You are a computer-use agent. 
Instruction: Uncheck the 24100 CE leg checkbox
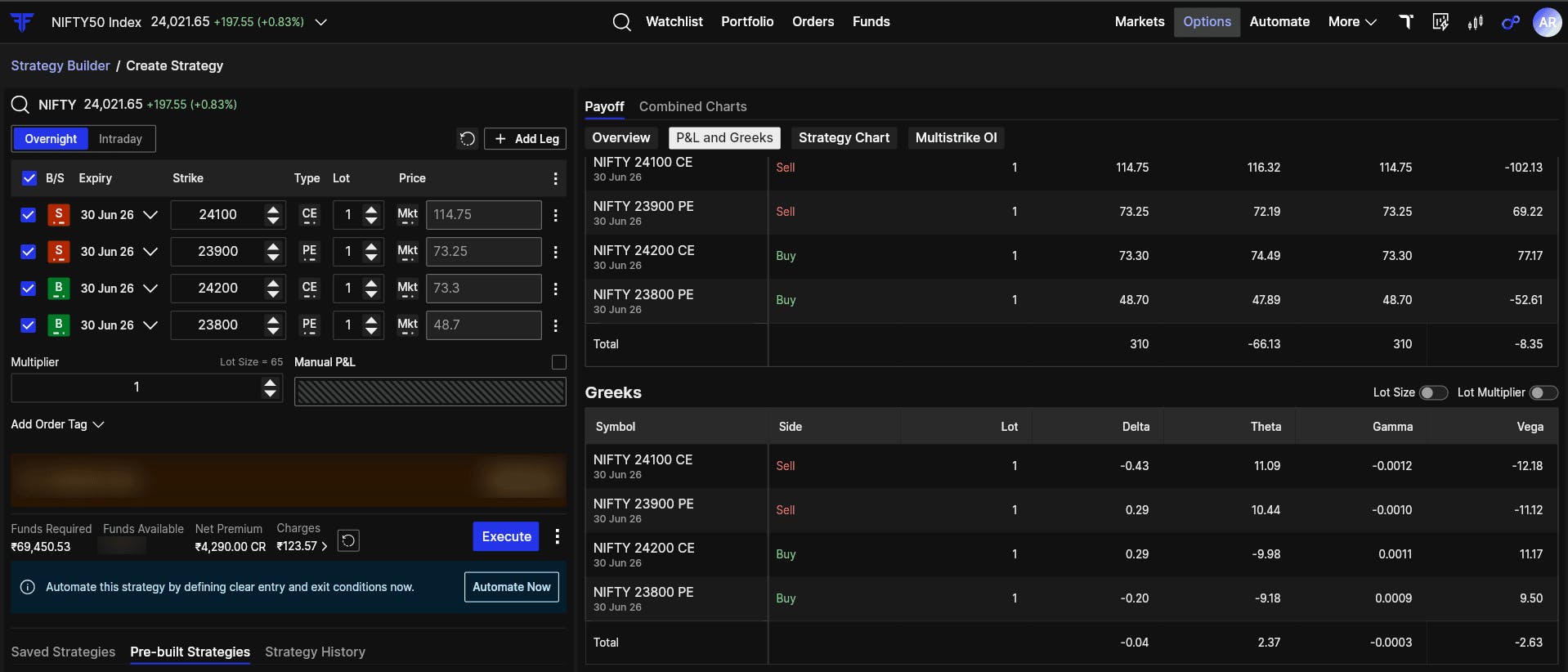click(x=29, y=215)
